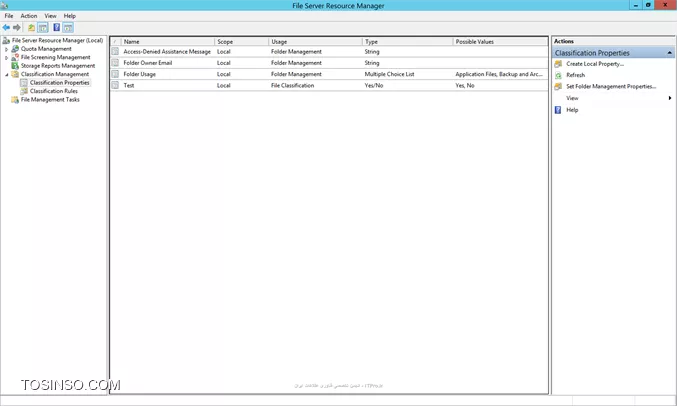Click the 'Yes, No' possible values cell
This screenshot has width=677, height=406.
[465, 86]
